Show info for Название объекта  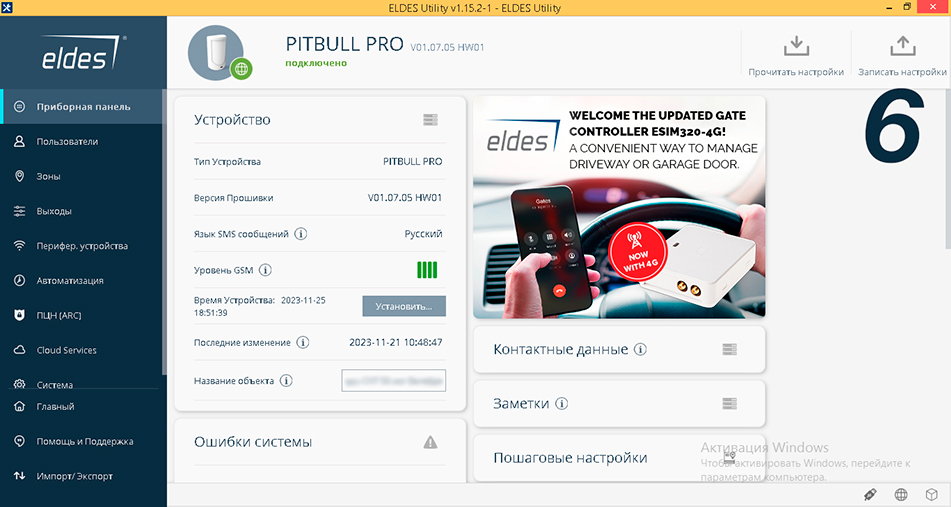point(286,381)
